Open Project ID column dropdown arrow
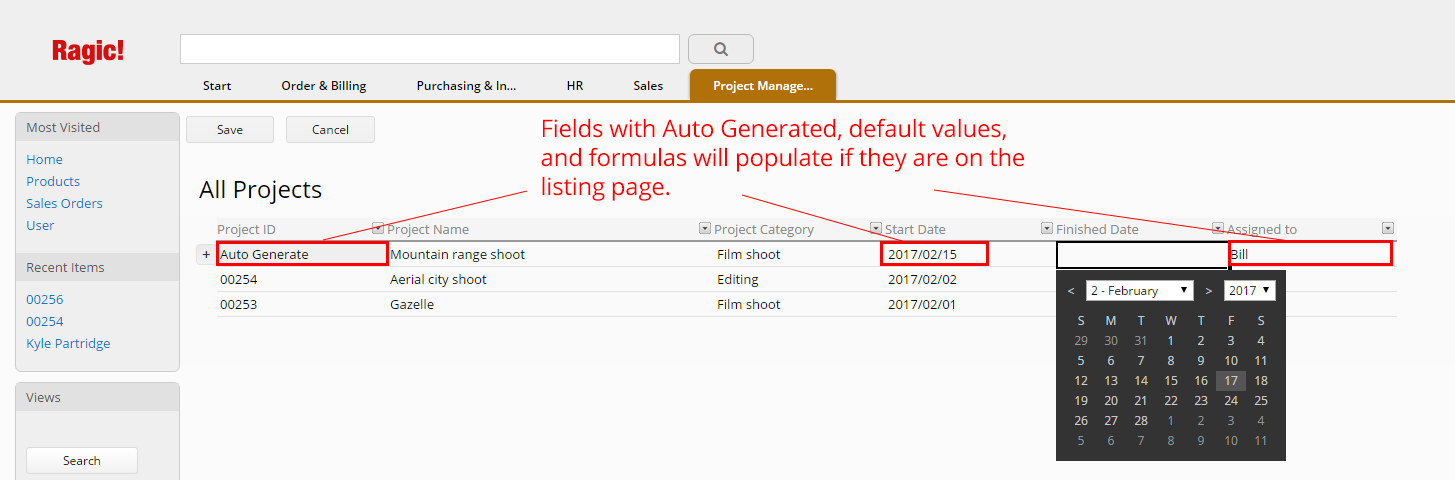 pos(377,228)
